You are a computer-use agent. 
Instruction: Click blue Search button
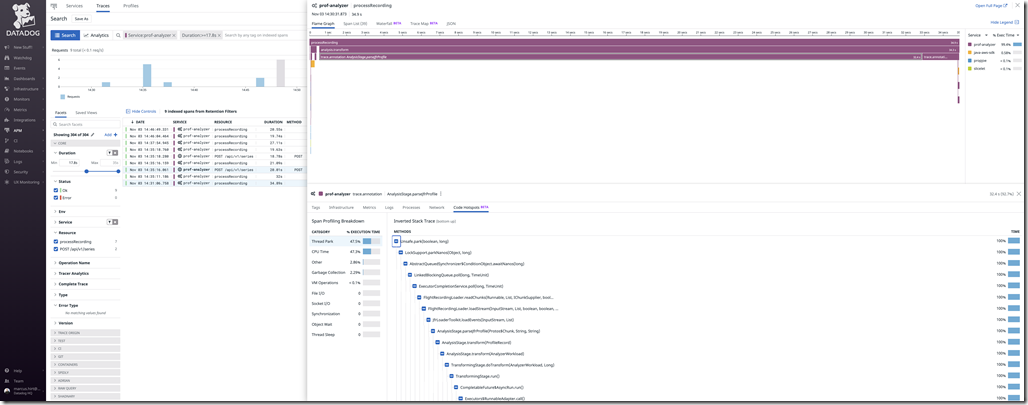pos(65,35)
